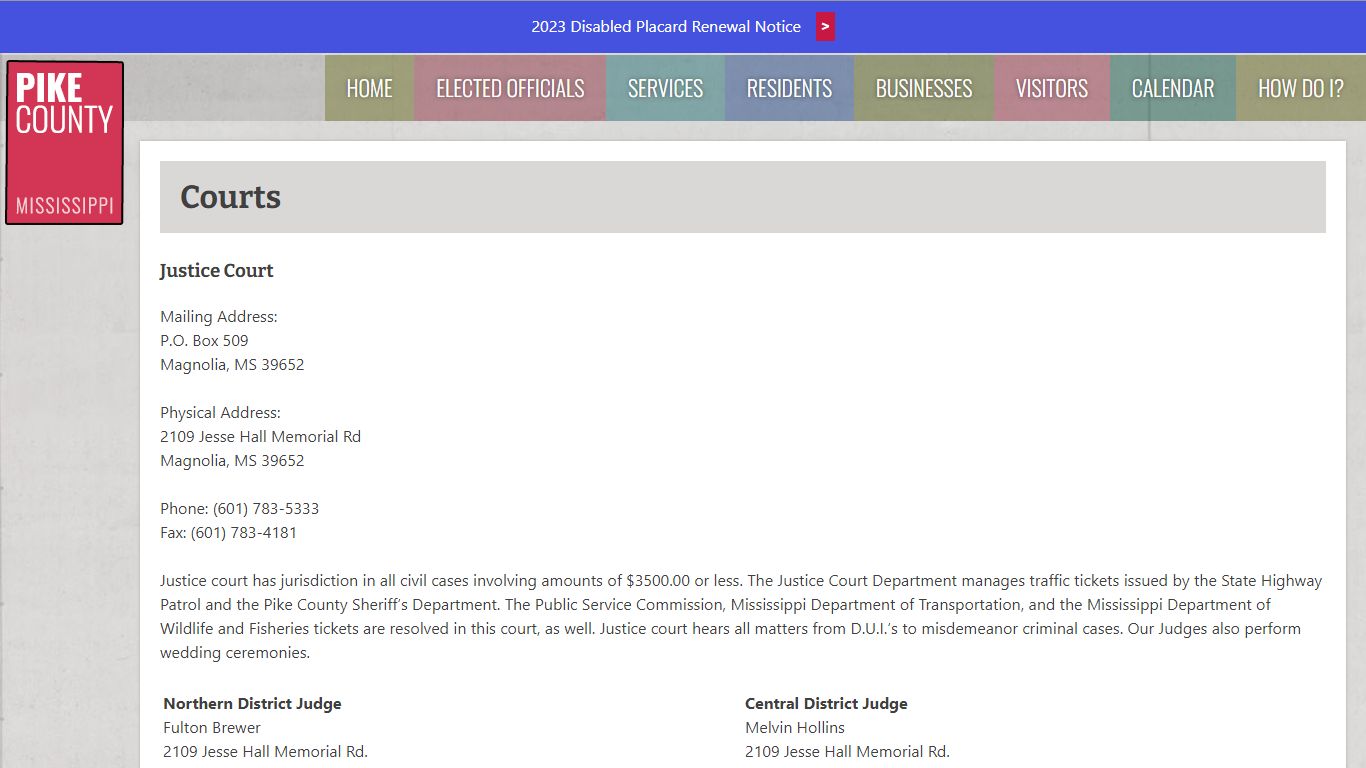The height and width of the screenshot is (768, 1366).
Task: Click the Pike County Mississippi logo
Action: [x=64, y=143]
